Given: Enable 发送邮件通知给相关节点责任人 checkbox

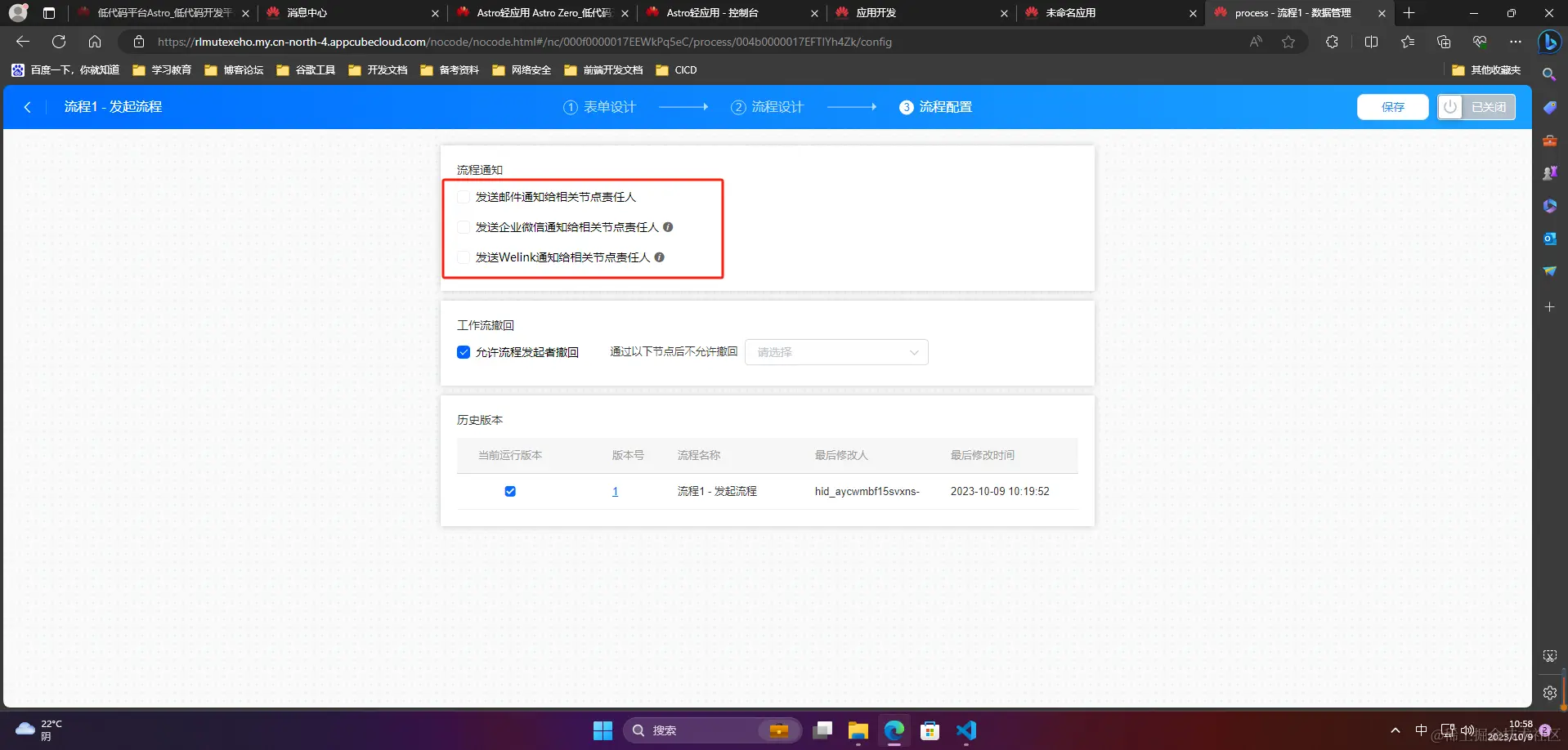Looking at the screenshot, I should 464,197.
